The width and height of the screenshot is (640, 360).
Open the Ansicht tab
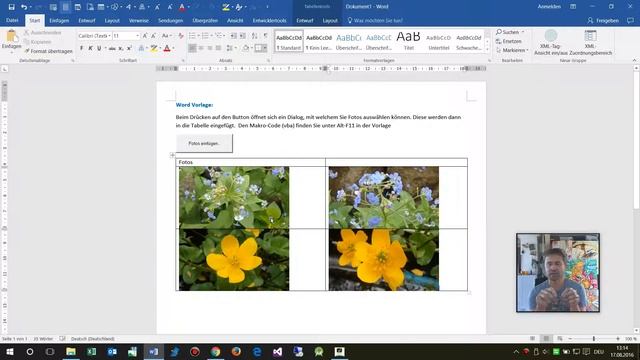(235, 20)
